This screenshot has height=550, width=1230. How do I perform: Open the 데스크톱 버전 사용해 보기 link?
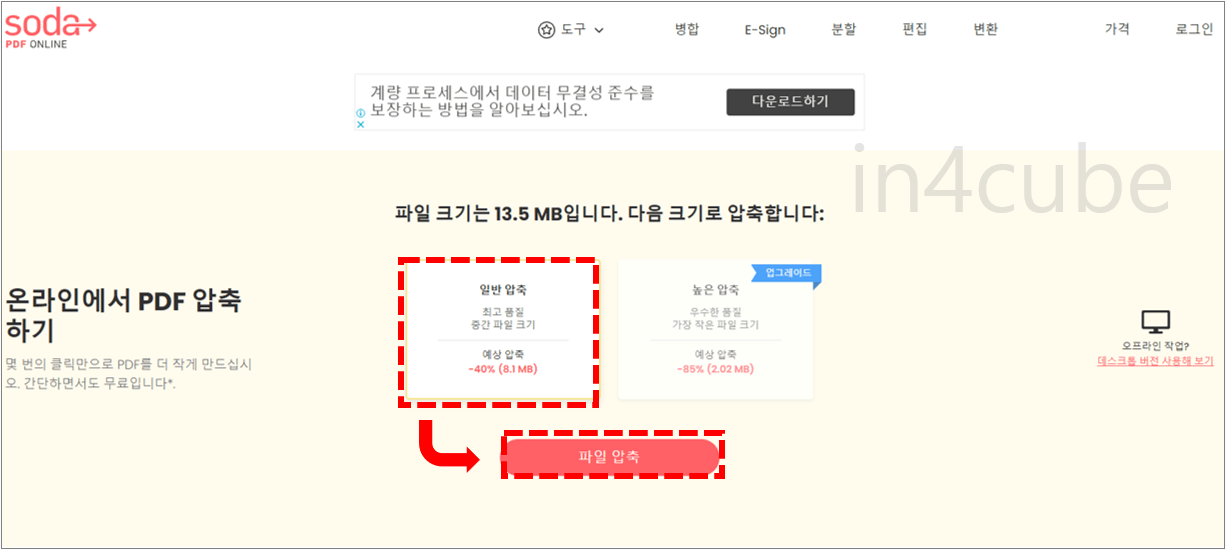pyautogui.click(x=1155, y=360)
